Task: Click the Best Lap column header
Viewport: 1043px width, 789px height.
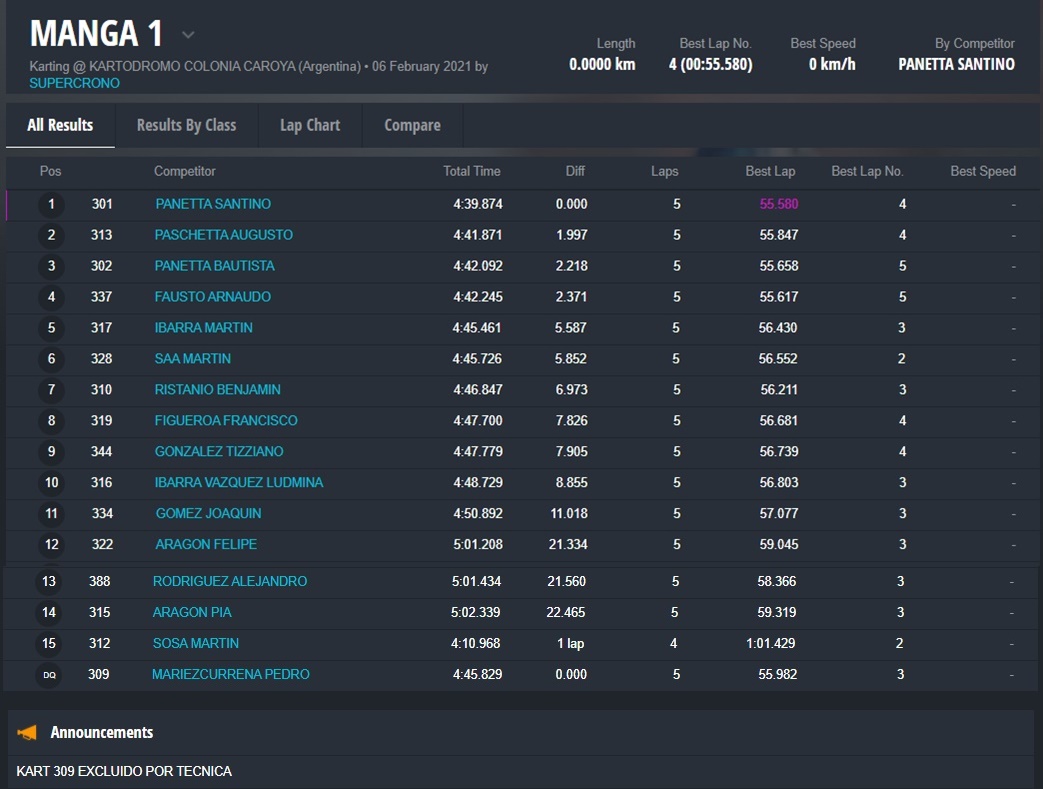Action: point(770,171)
